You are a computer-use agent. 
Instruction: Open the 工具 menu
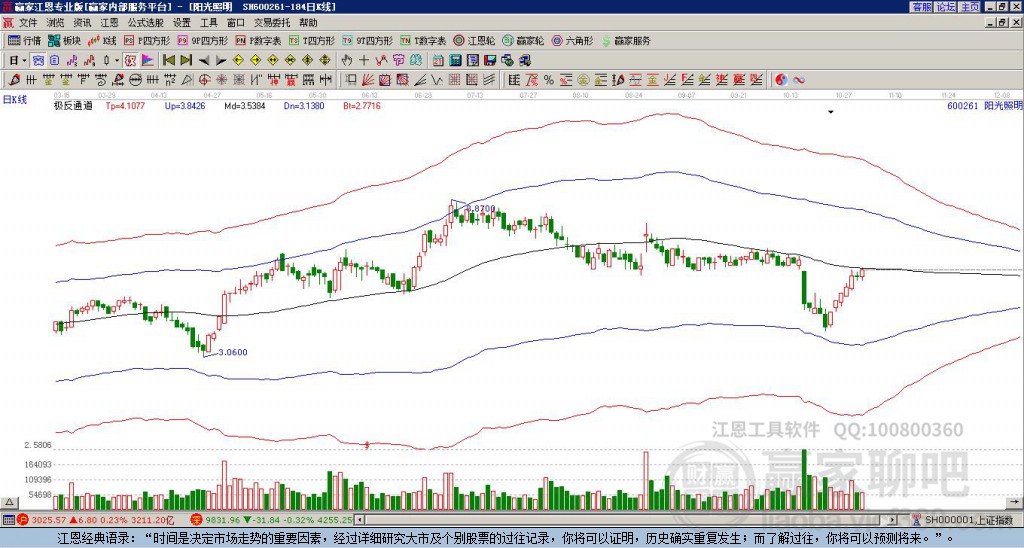tap(208, 23)
